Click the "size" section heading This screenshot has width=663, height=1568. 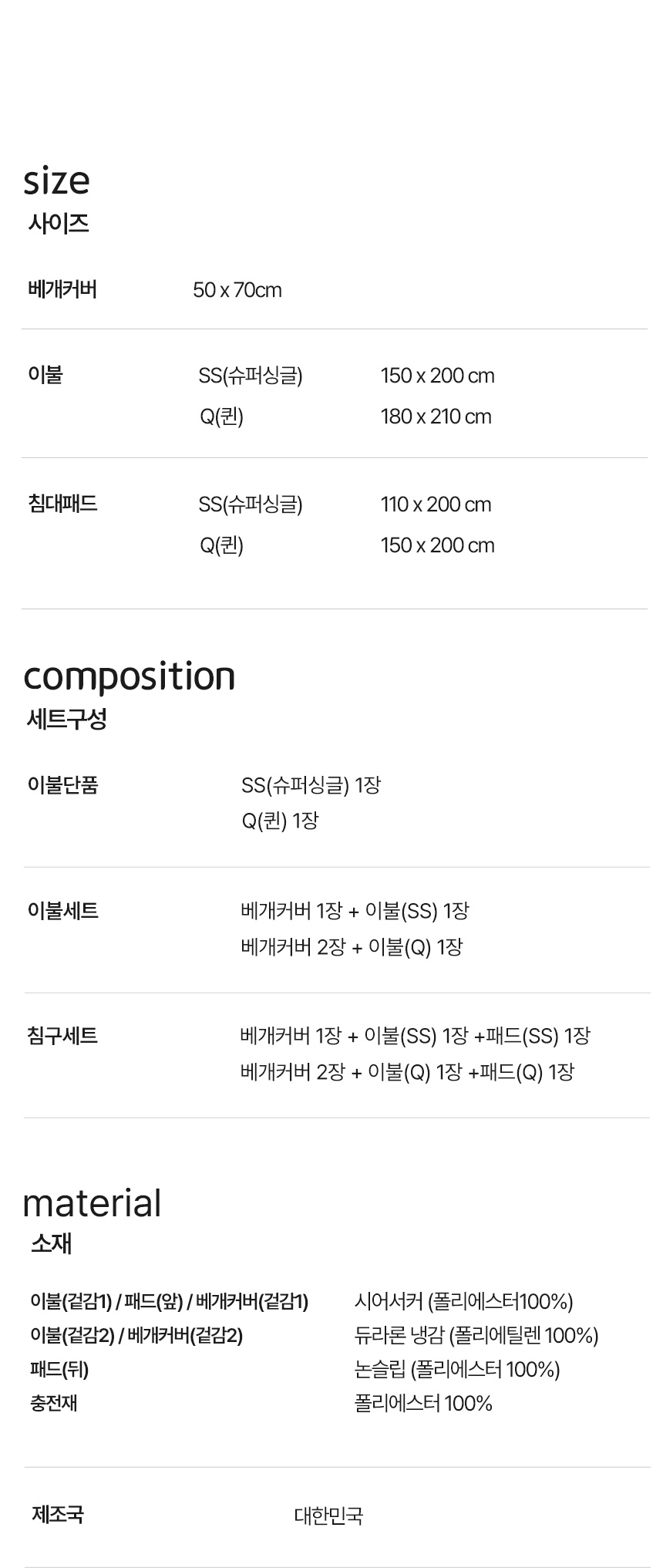tap(56, 181)
